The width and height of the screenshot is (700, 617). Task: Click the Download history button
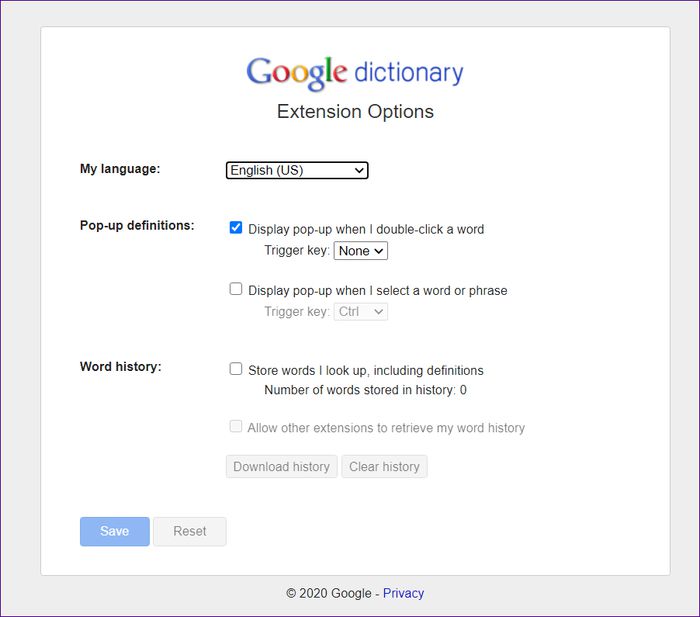(x=281, y=467)
